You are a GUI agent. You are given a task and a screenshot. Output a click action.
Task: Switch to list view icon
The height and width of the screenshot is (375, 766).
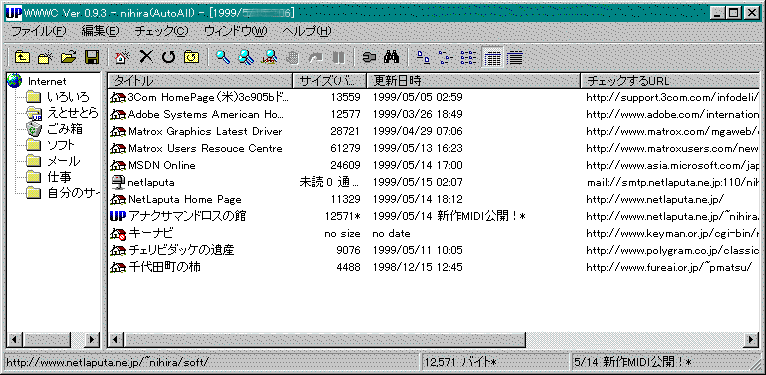pyautogui.click(x=468, y=57)
